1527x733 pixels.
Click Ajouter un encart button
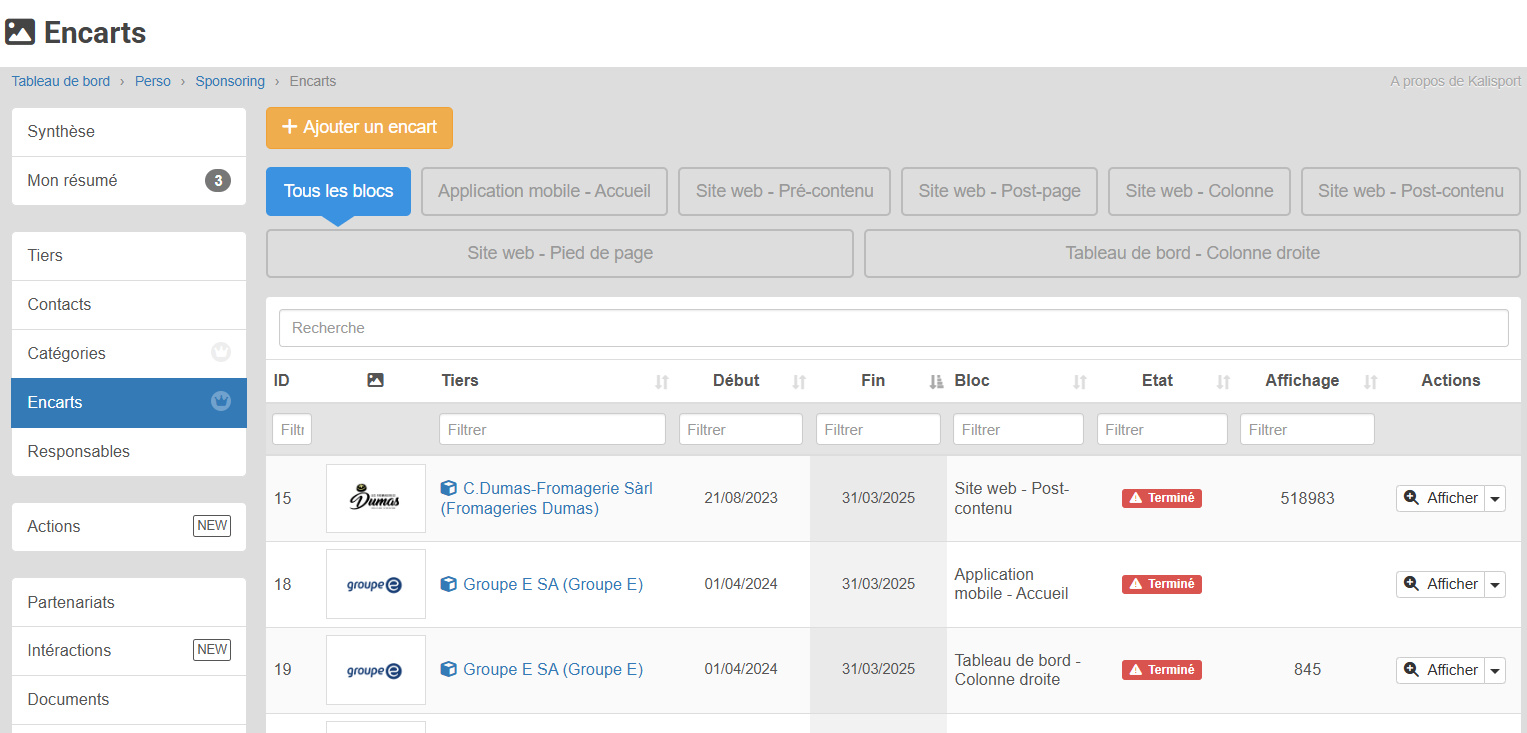[x=359, y=128]
